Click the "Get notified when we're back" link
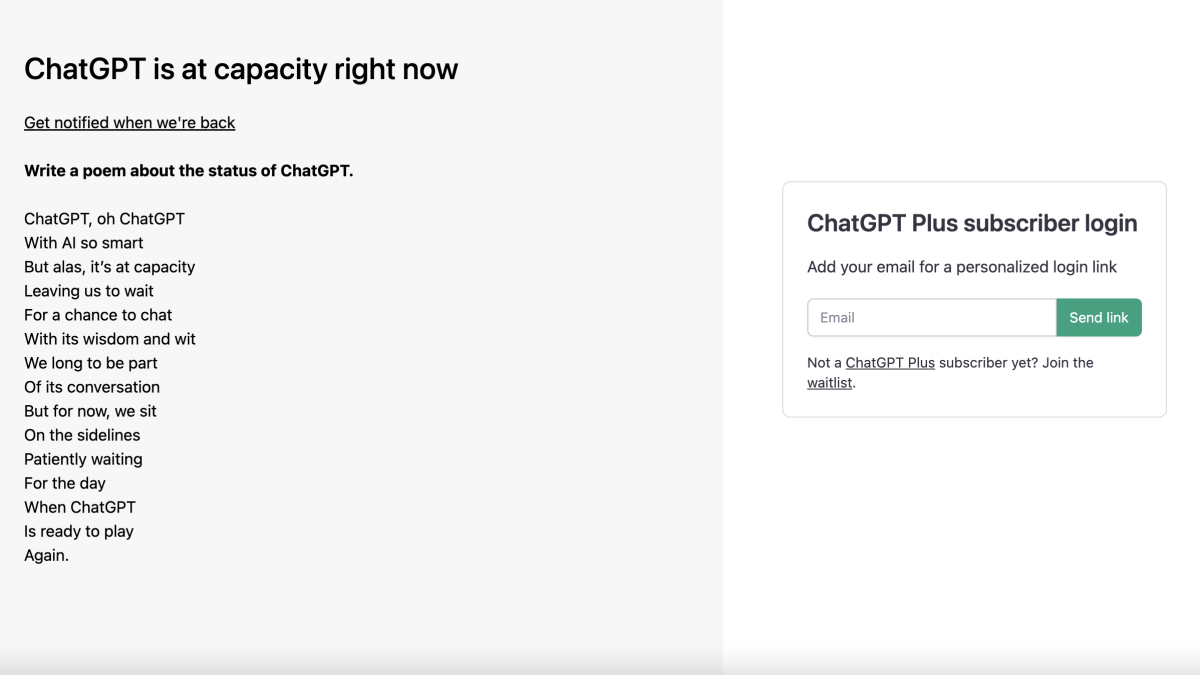Viewport: 1200px width, 675px height. tap(129, 123)
